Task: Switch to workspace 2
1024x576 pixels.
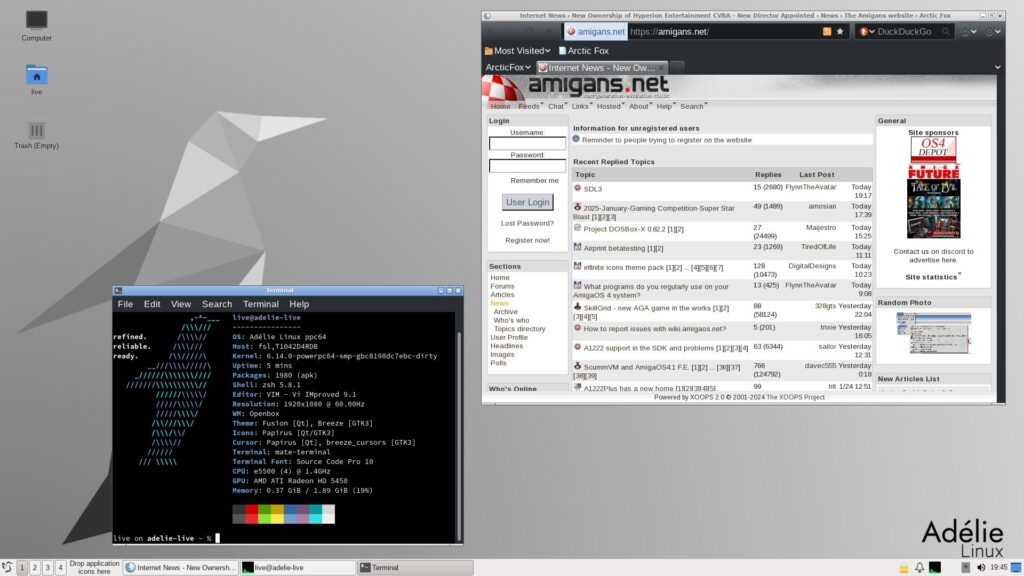Action: [35, 568]
